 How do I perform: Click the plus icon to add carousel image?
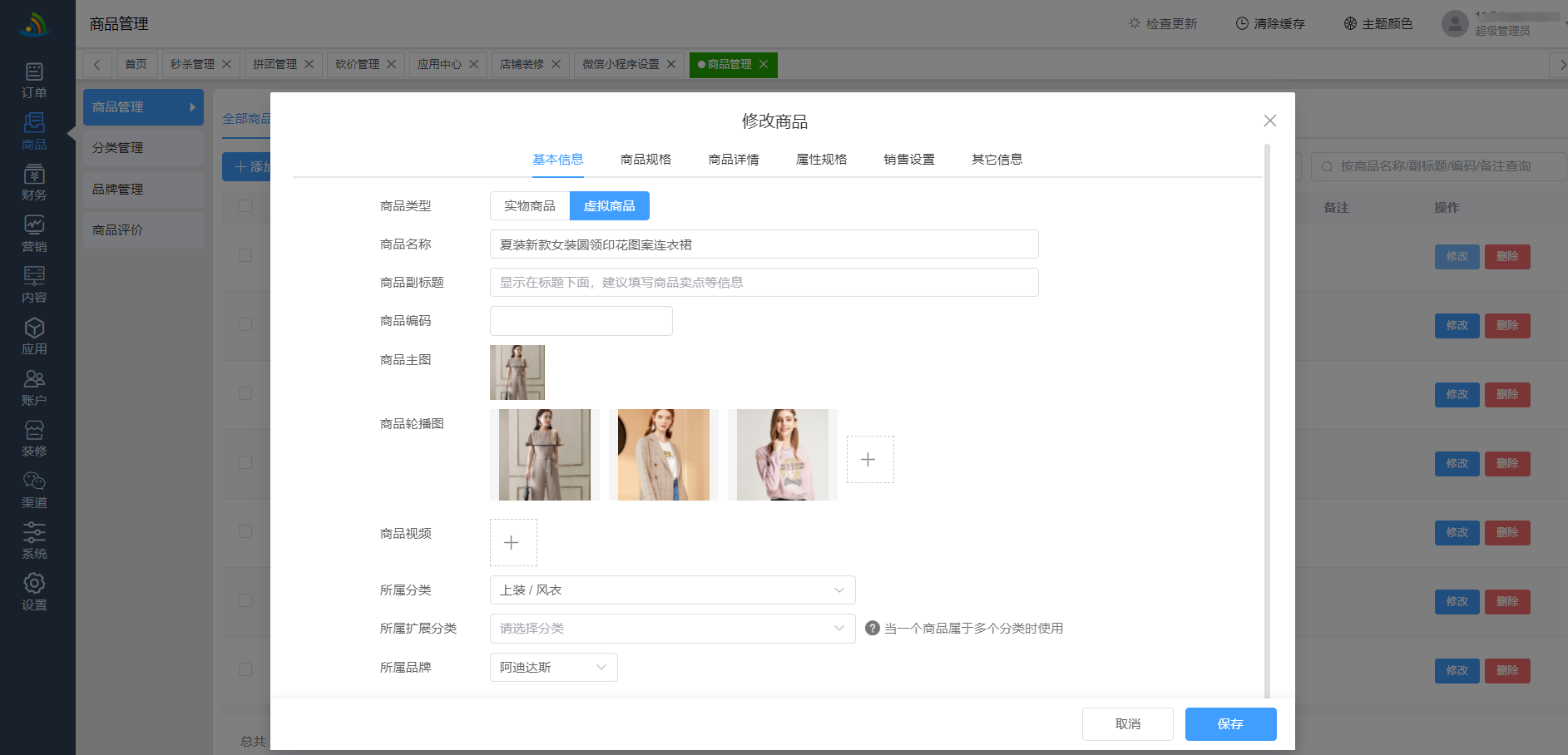pos(869,459)
